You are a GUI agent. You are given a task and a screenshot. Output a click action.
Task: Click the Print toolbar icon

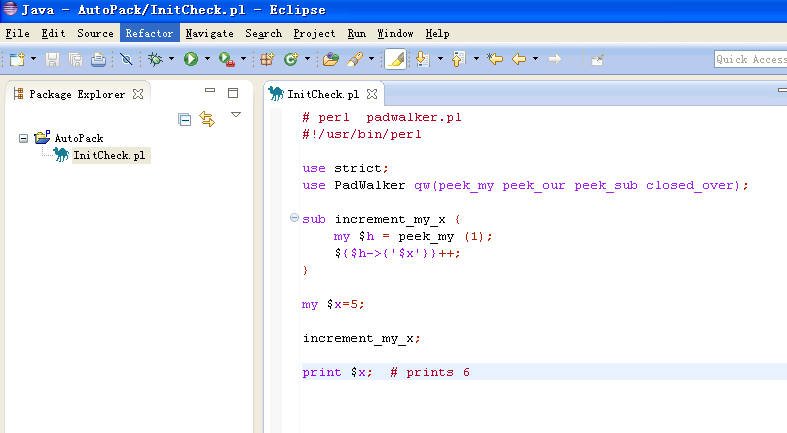pyautogui.click(x=98, y=60)
